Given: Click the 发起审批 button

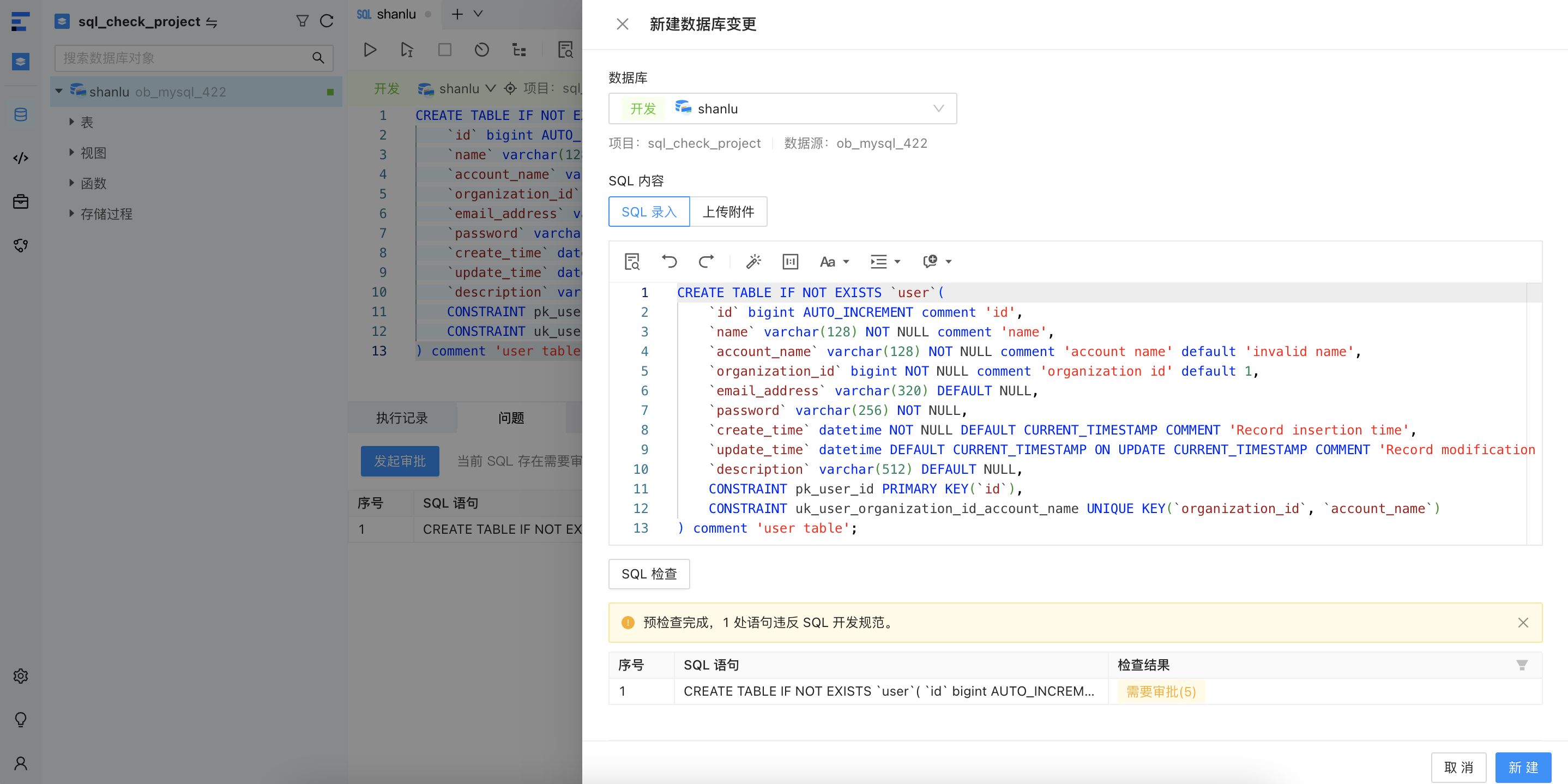Looking at the screenshot, I should [400, 461].
